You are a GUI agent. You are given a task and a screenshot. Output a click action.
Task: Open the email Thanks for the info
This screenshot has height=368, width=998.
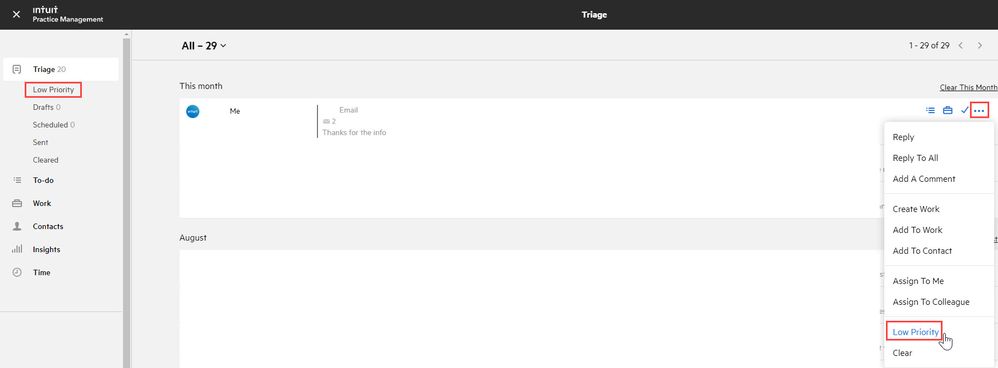354,132
